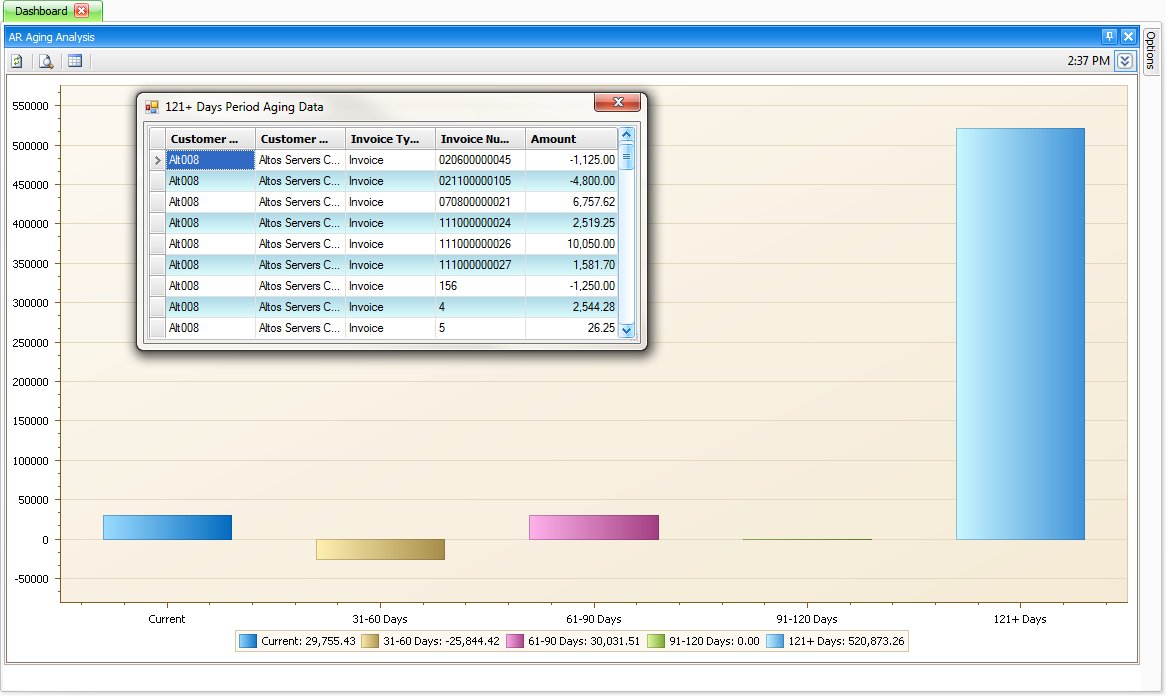Switch to the Dashboard tab
The image size is (1166, 696).
41,11
